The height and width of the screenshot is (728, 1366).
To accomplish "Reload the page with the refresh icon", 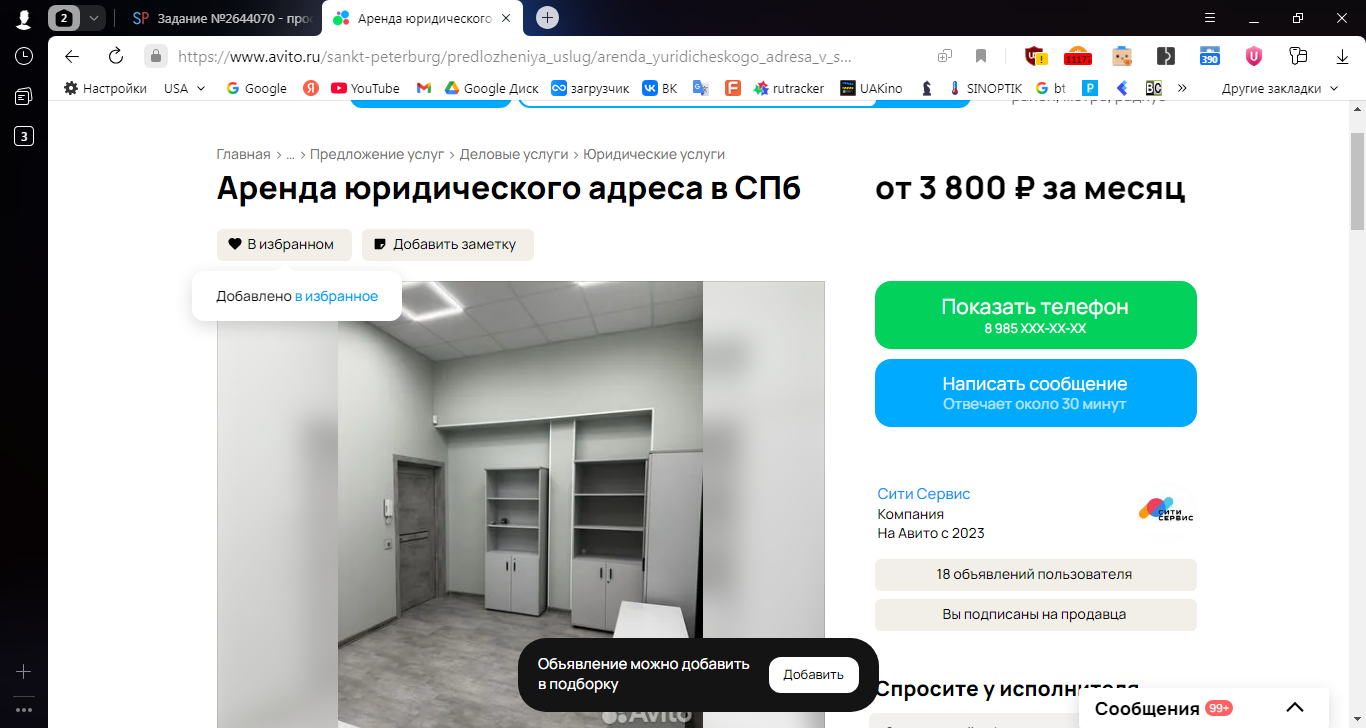I will pyautogui.click(x=116, y=56).
